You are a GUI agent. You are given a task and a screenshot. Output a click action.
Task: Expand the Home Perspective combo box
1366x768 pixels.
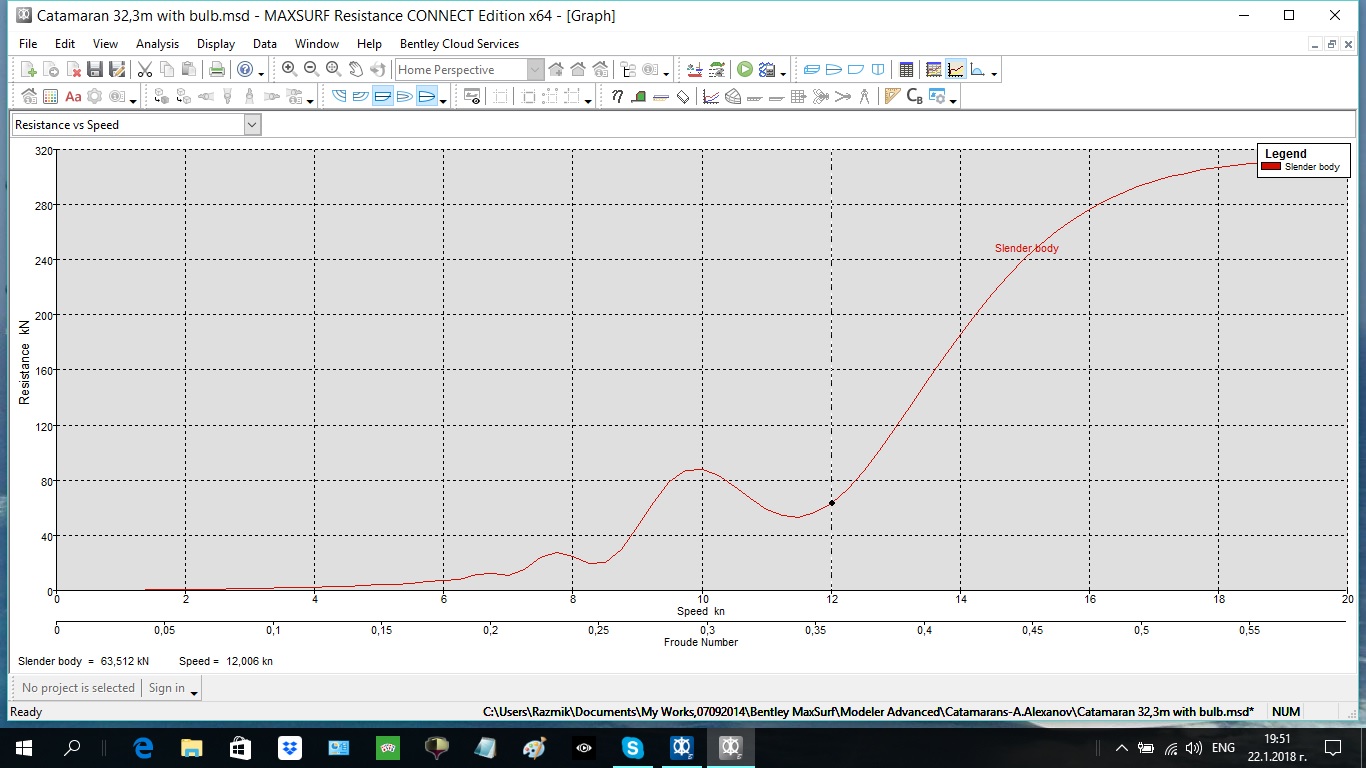pos(535,70)
